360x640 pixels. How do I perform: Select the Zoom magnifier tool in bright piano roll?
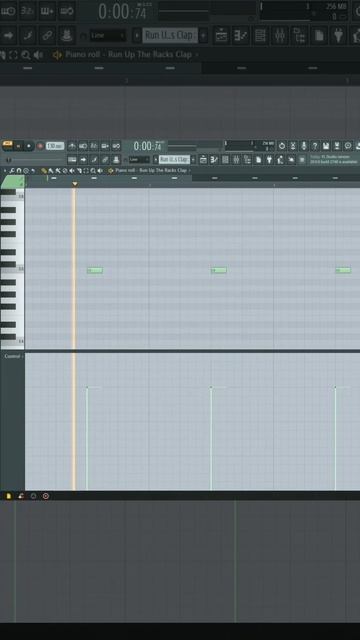coord(93,171)
